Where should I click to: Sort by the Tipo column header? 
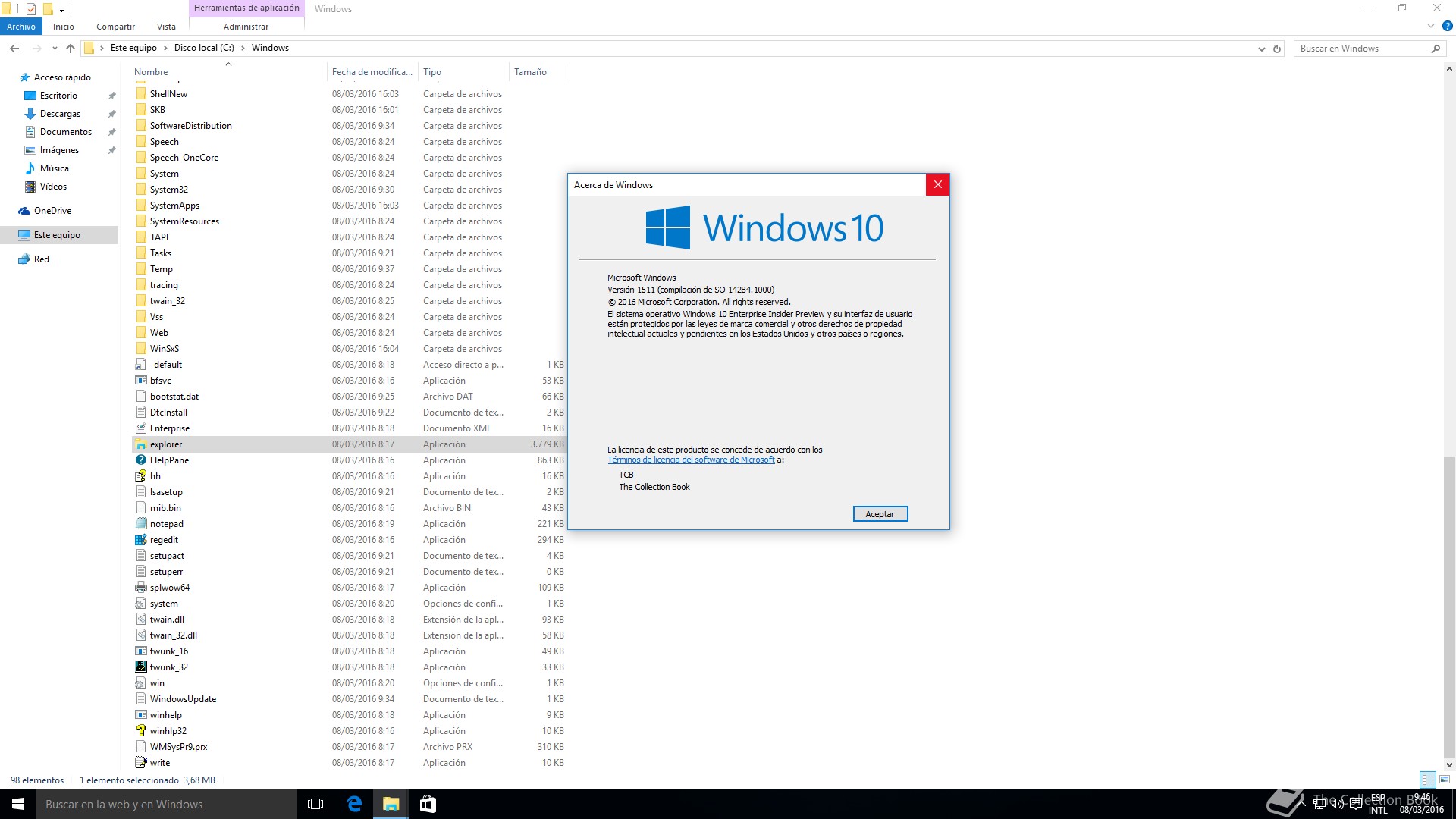coord(464,72)
